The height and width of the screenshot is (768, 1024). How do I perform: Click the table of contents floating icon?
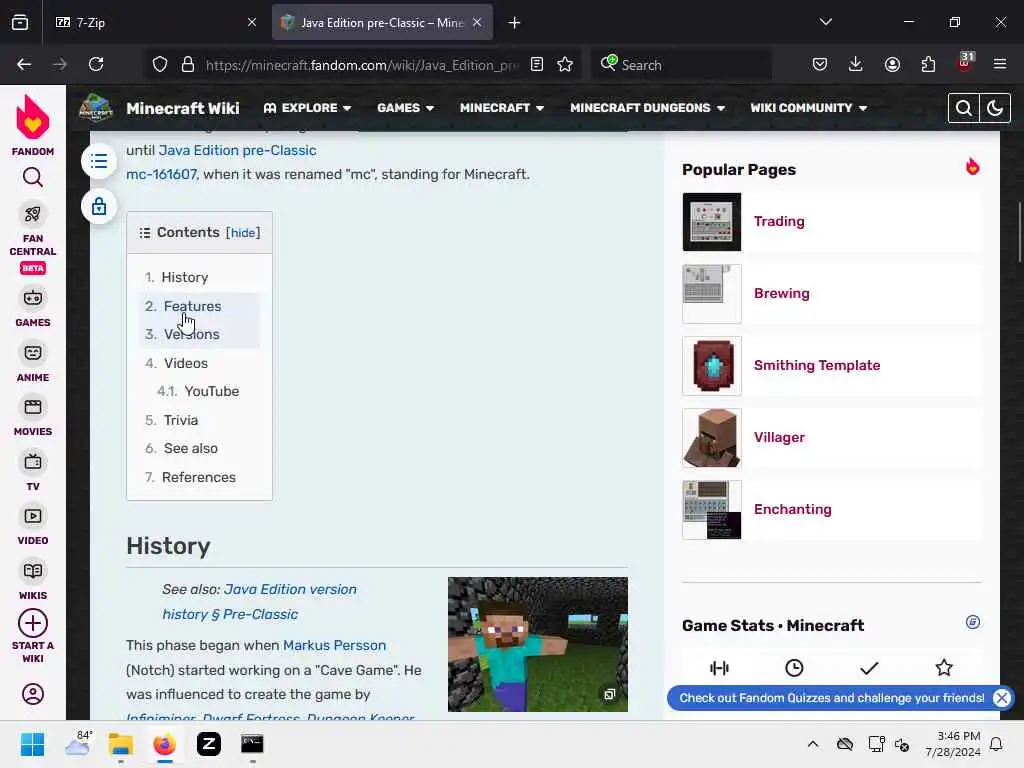click(x=99, y=161)
